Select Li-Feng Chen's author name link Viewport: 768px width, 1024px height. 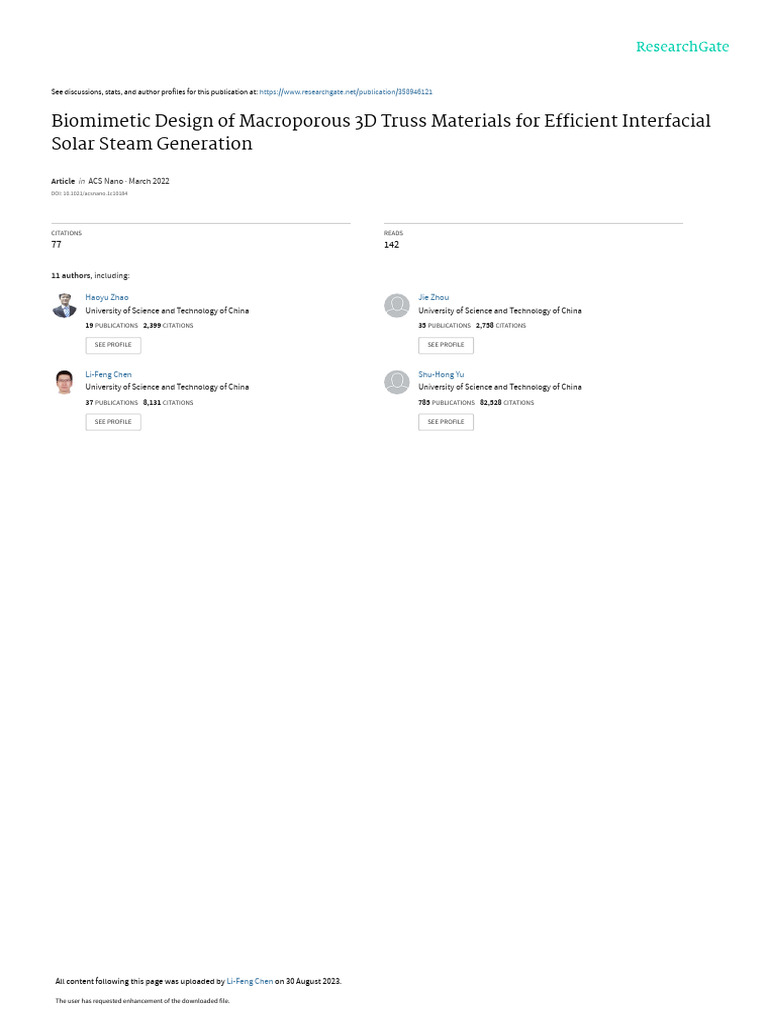coord(108,374)
